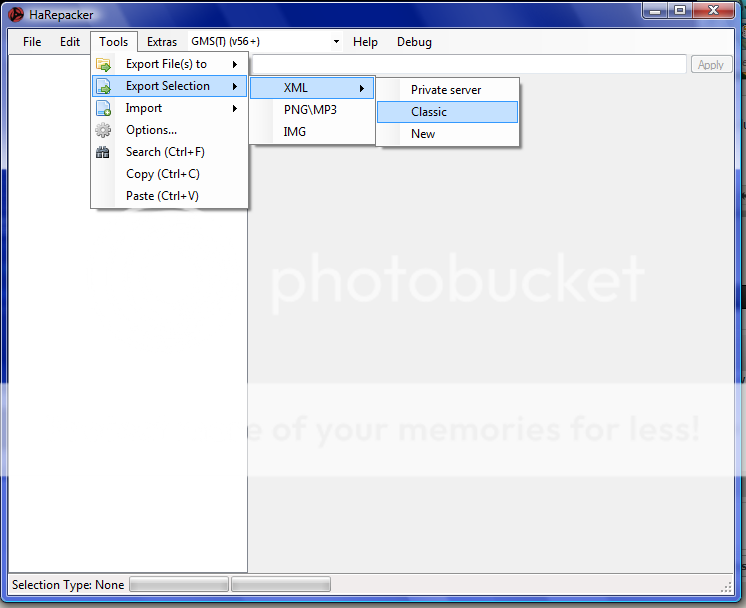Click the Search binoculars icon
Image resolution: width=746 pixels, height=608 pixels.
(x=103, y=152)
